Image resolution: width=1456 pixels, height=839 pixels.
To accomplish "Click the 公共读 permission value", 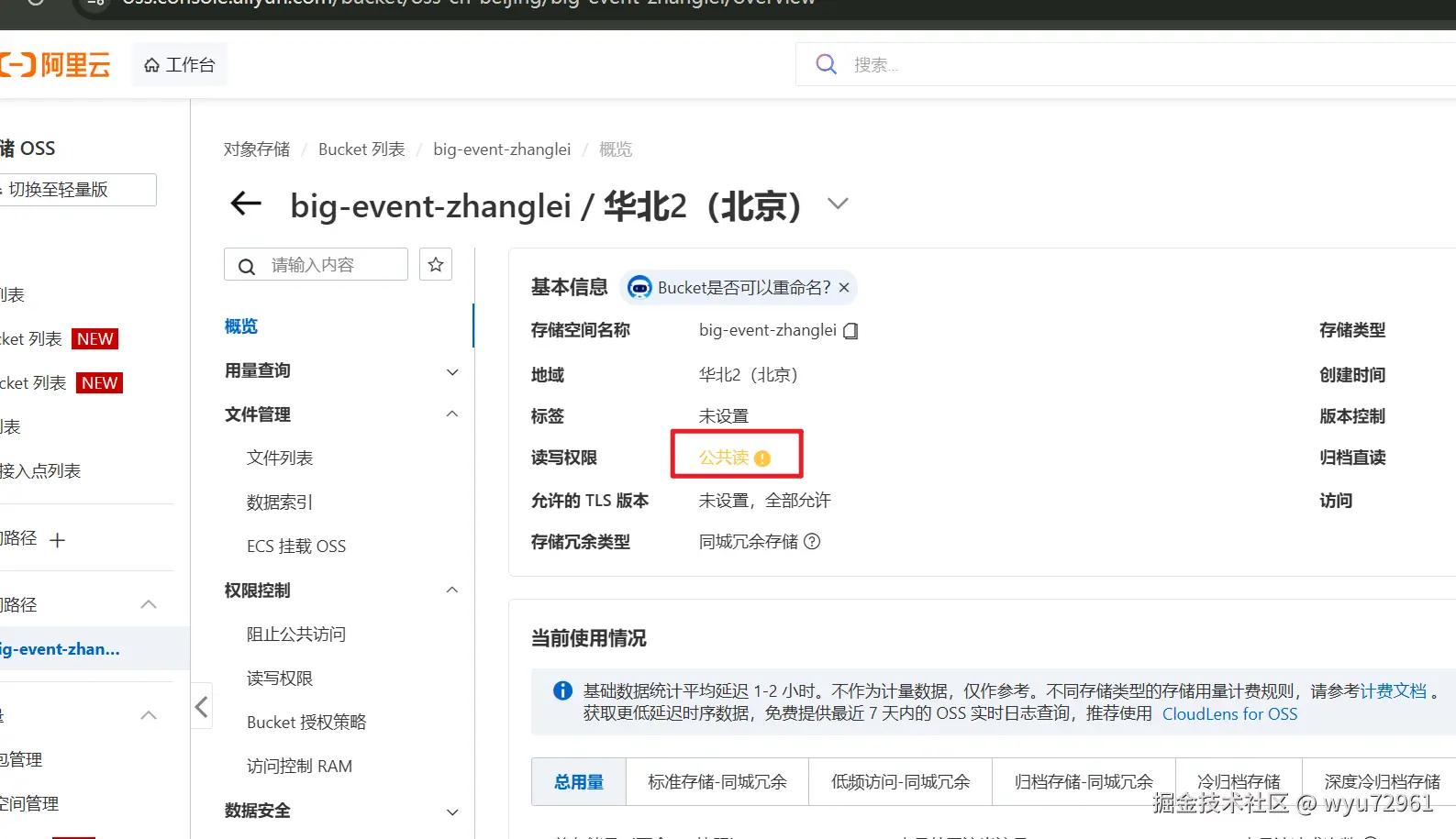I will (724, 458).
